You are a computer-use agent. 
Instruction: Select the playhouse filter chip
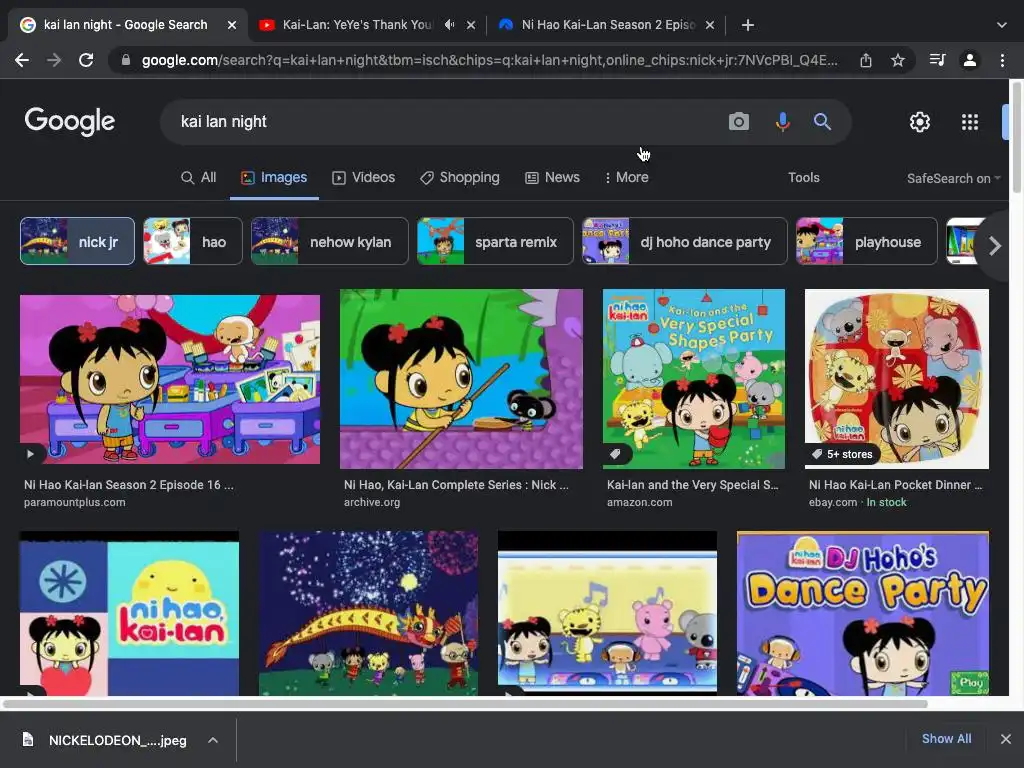click(867, 242)
